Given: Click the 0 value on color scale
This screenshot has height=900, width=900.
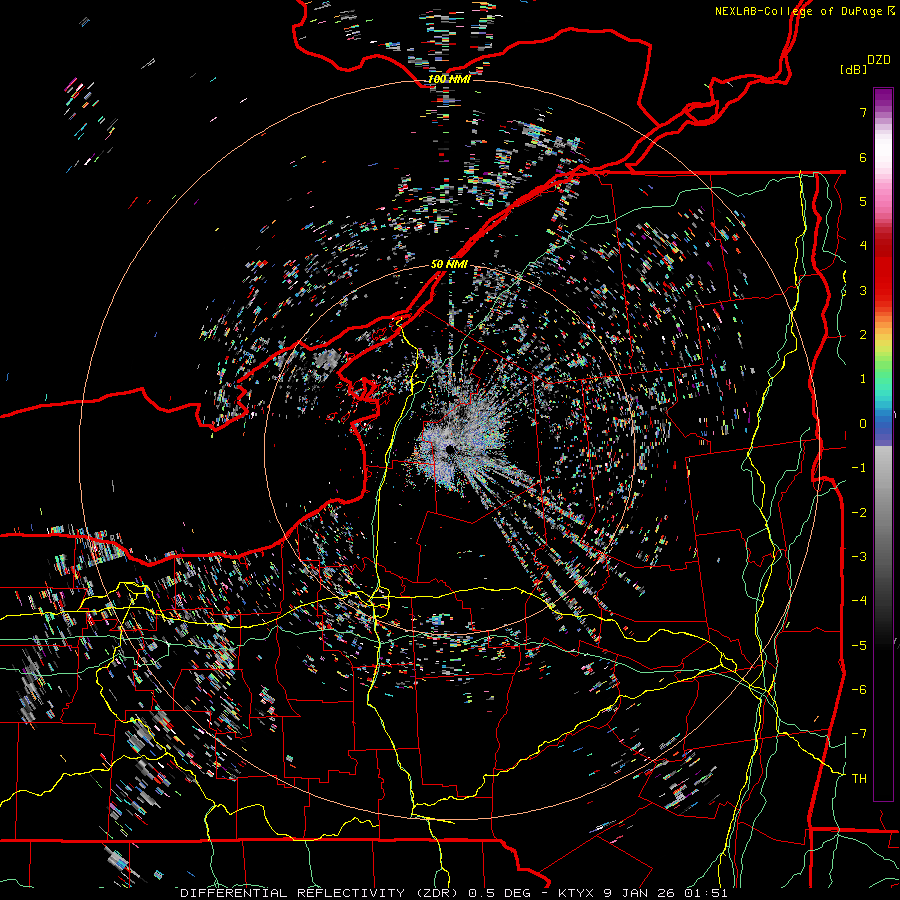Looking at the screenshot, I should (863, 424).
